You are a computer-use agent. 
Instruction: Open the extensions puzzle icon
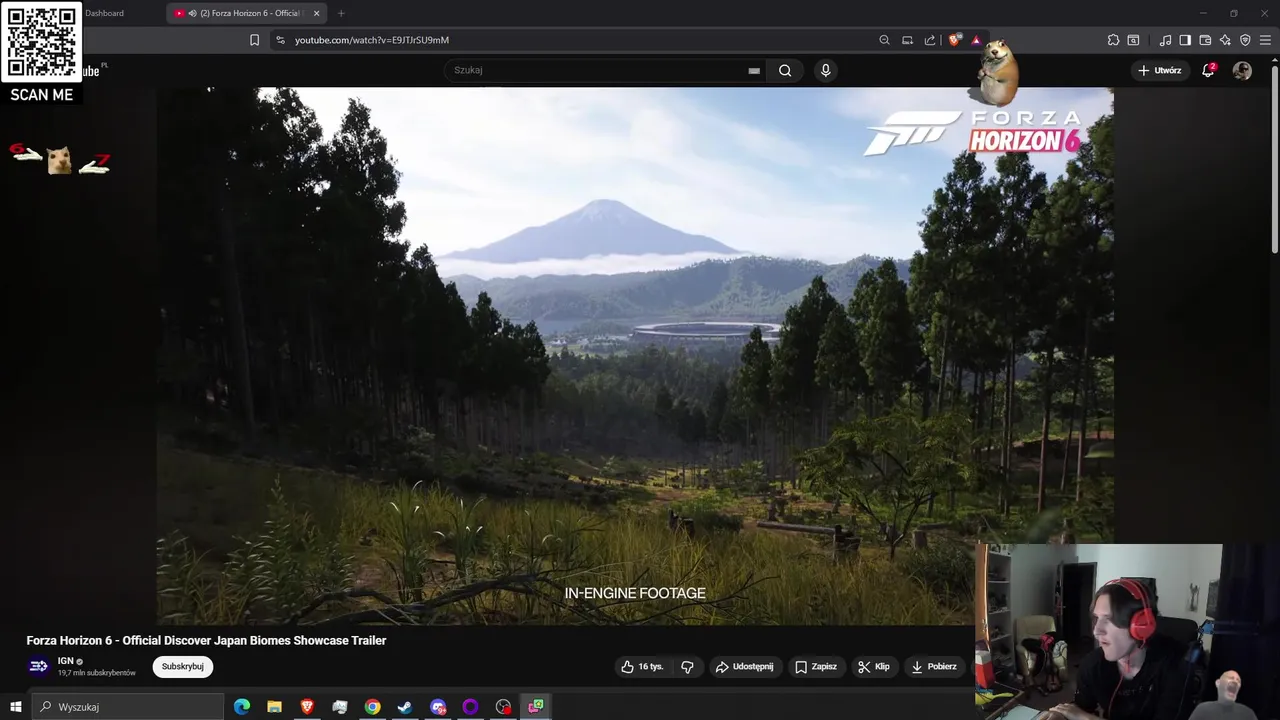[x=1113, y=40]
